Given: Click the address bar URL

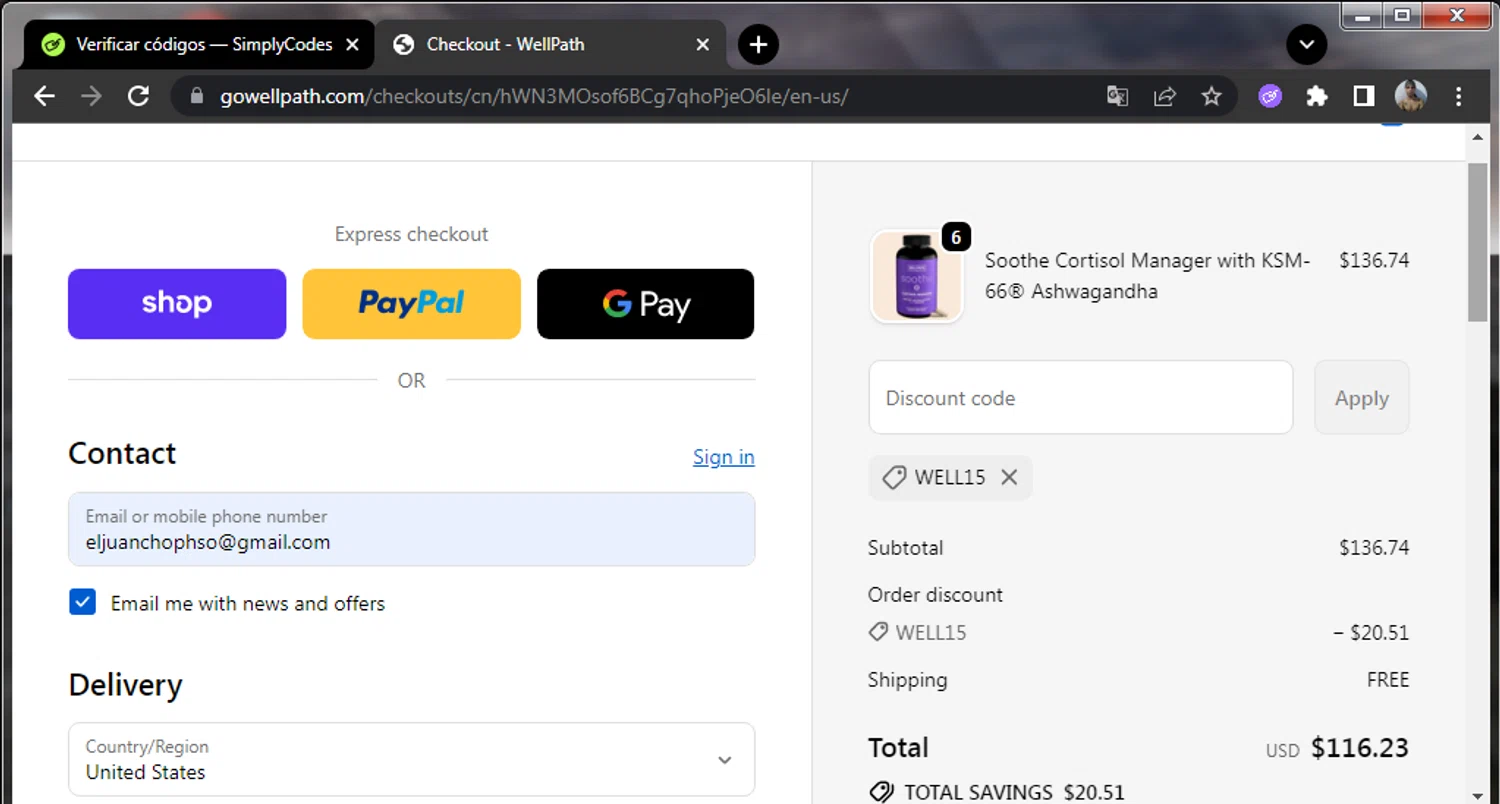Looking at the screenshot, I should point(534,97).
